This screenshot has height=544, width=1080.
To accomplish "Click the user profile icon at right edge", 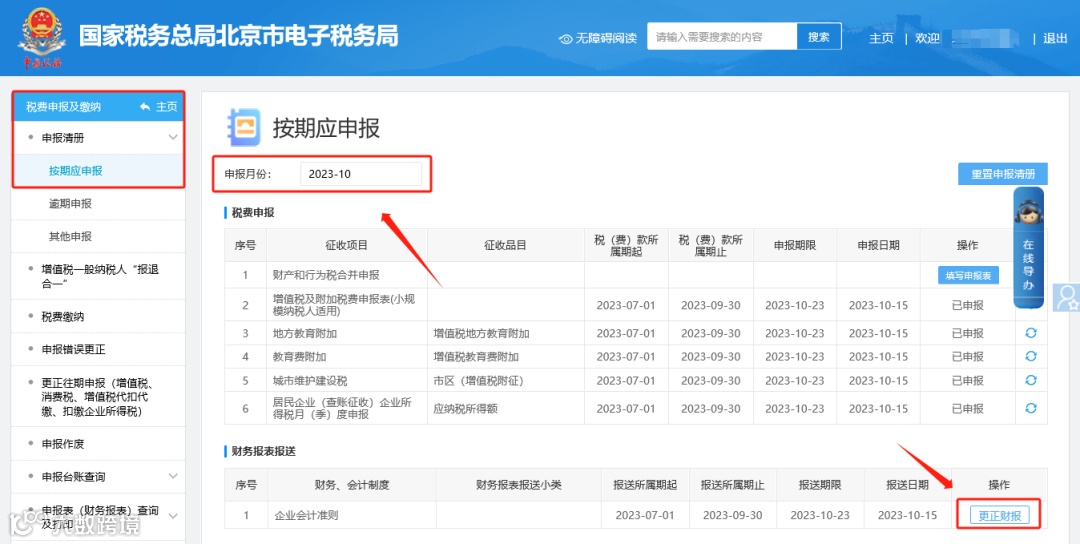I will point(1067,297).
